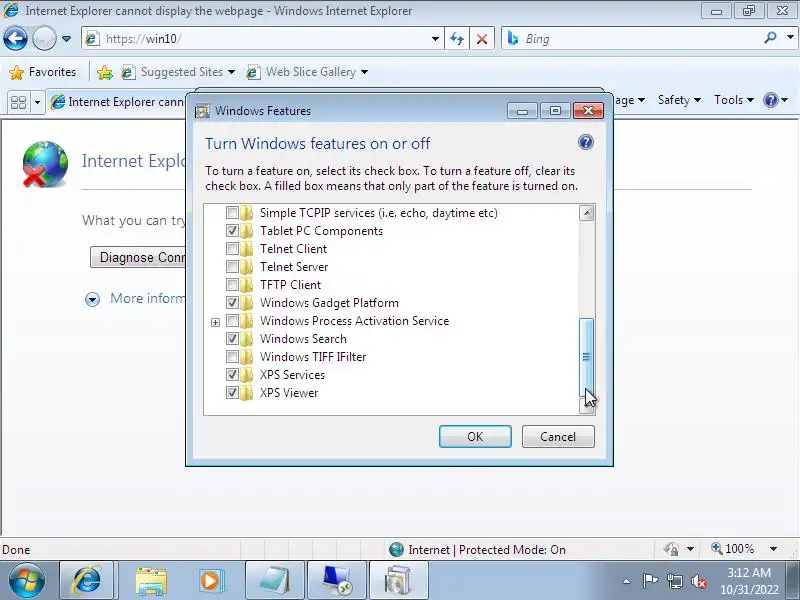Select the Internet Explorer cannot display tab
The image size is (800, 600).
click(117, 102)
